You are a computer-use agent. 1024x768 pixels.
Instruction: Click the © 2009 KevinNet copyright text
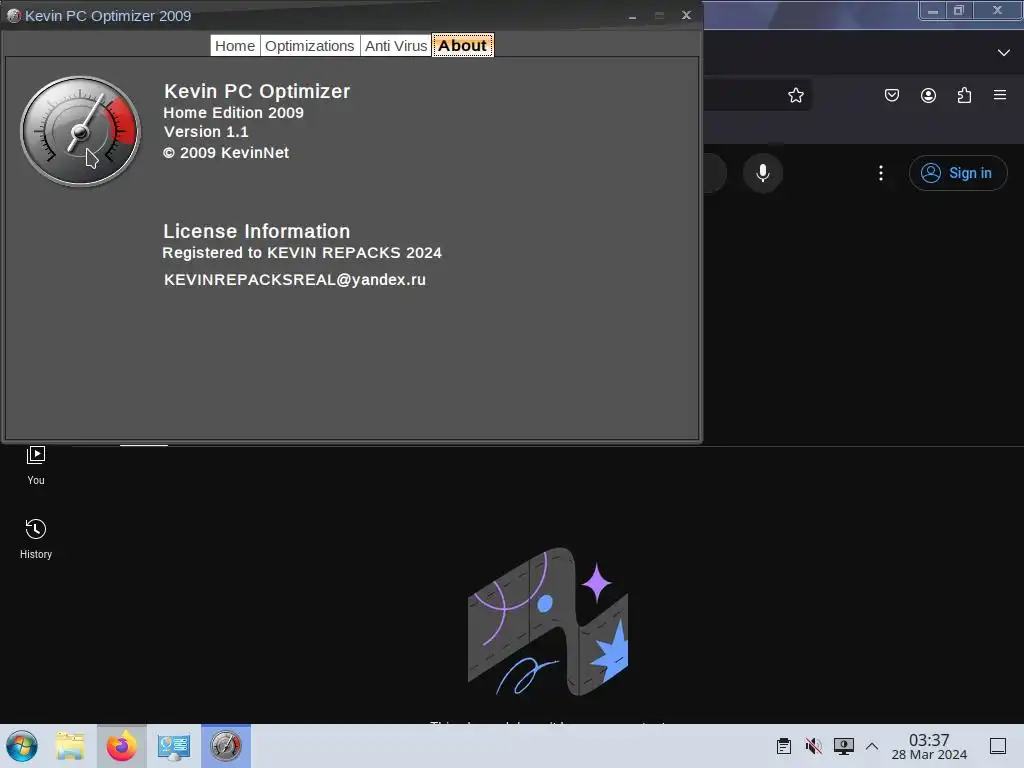coord(226,153)
